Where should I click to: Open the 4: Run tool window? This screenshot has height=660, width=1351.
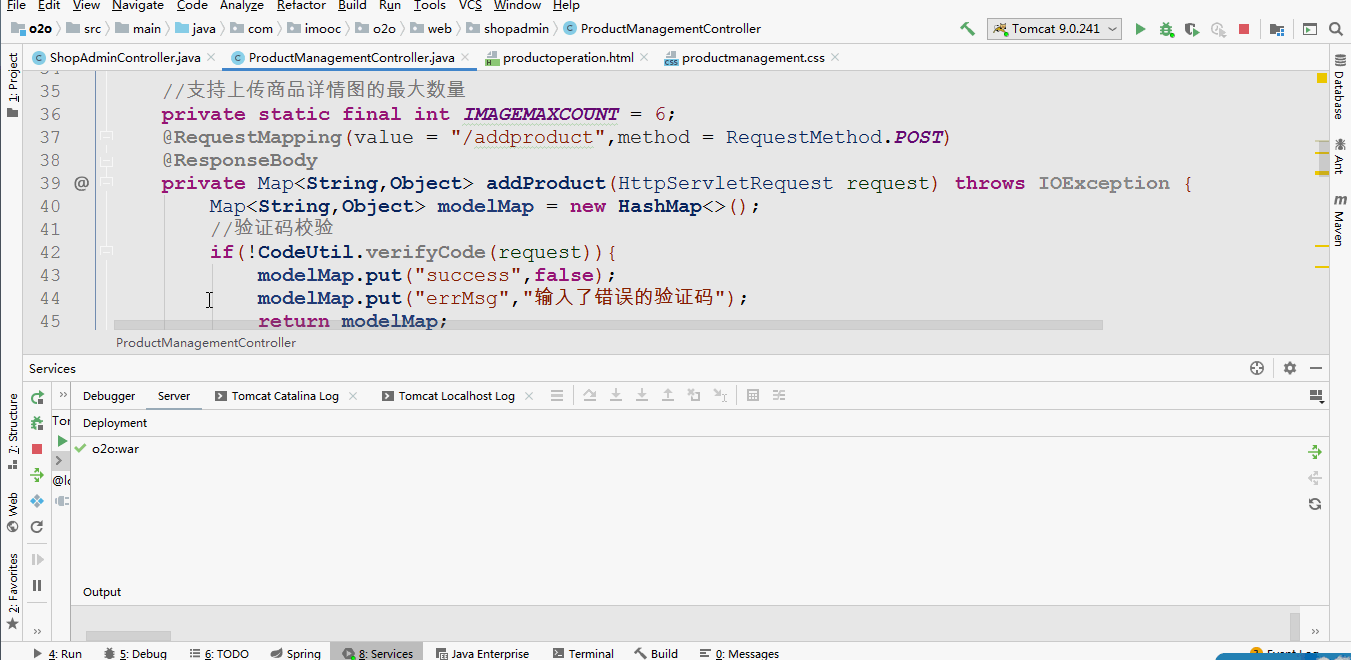point(59,653)
